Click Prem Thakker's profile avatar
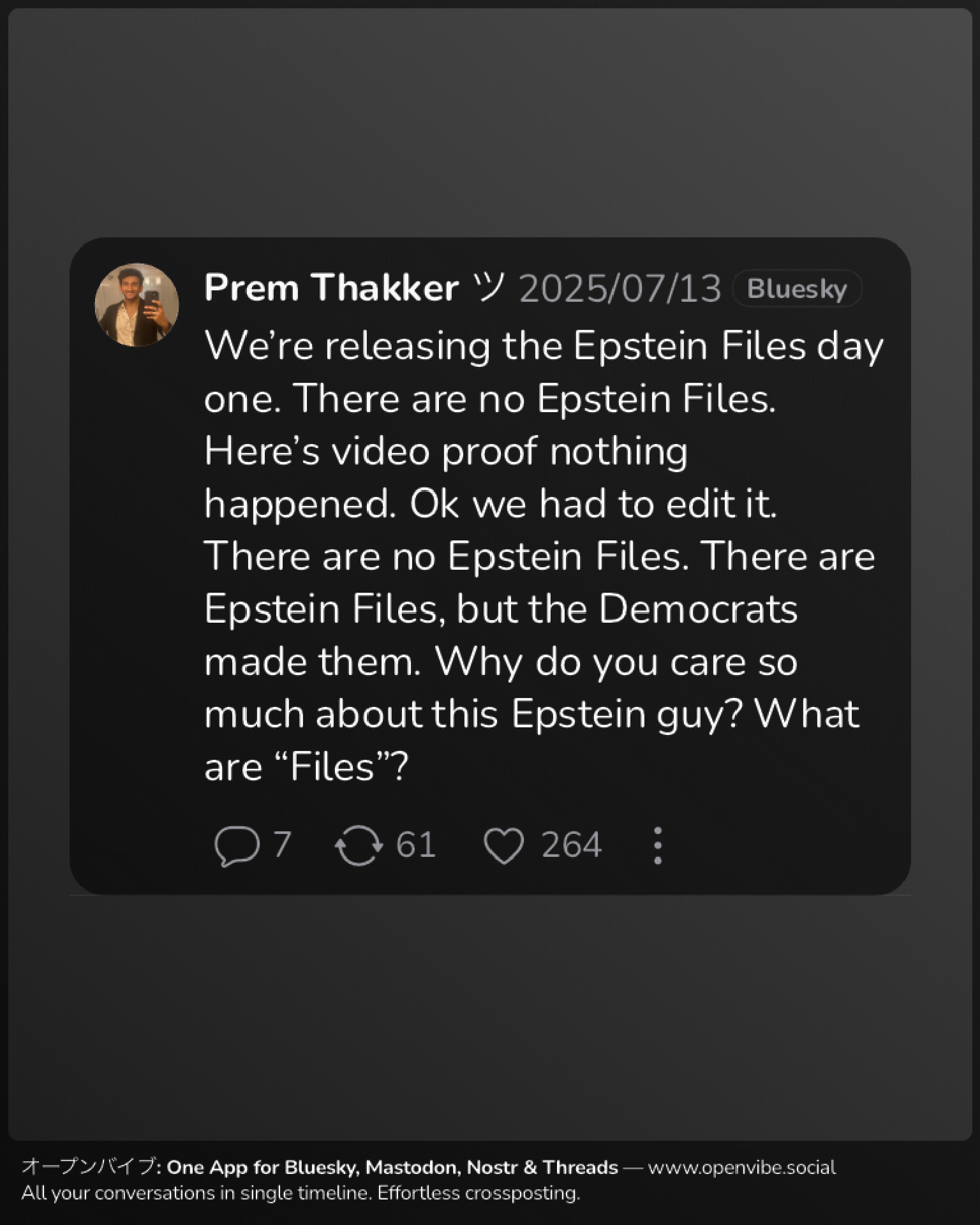This screenshot has width=980, height=1225. [x=137, y=305]
